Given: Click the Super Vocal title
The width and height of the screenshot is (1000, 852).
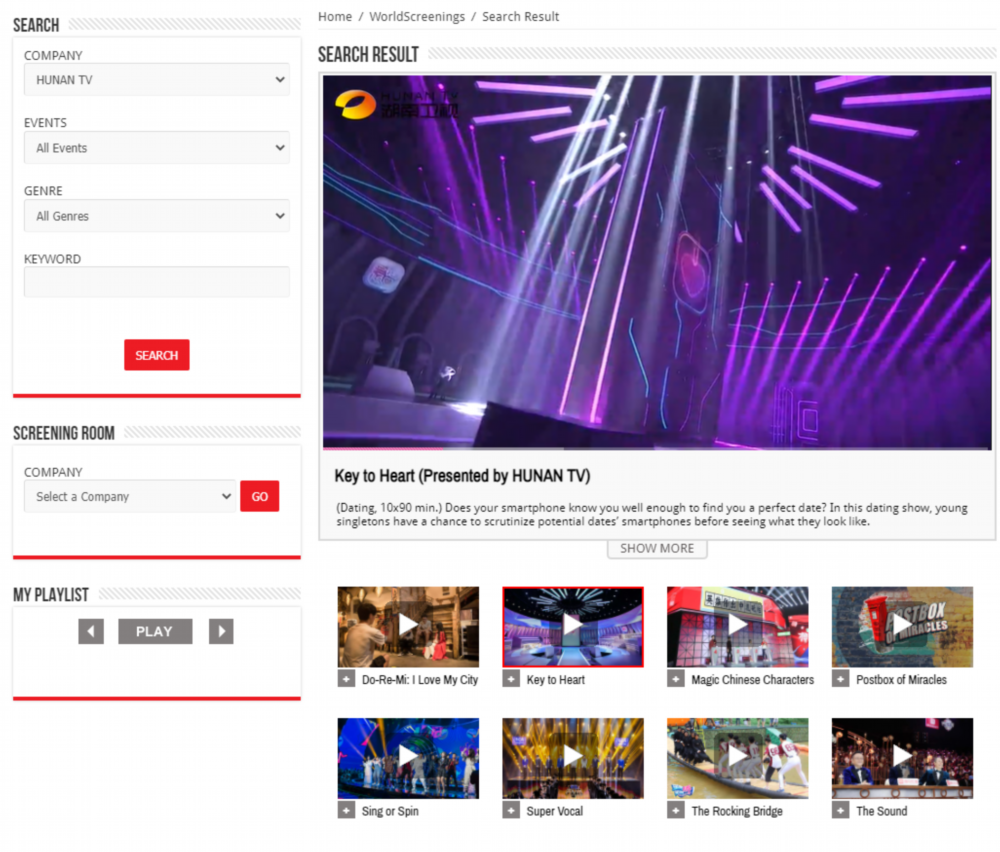Looking at the screenshot, I should point(555,811).
